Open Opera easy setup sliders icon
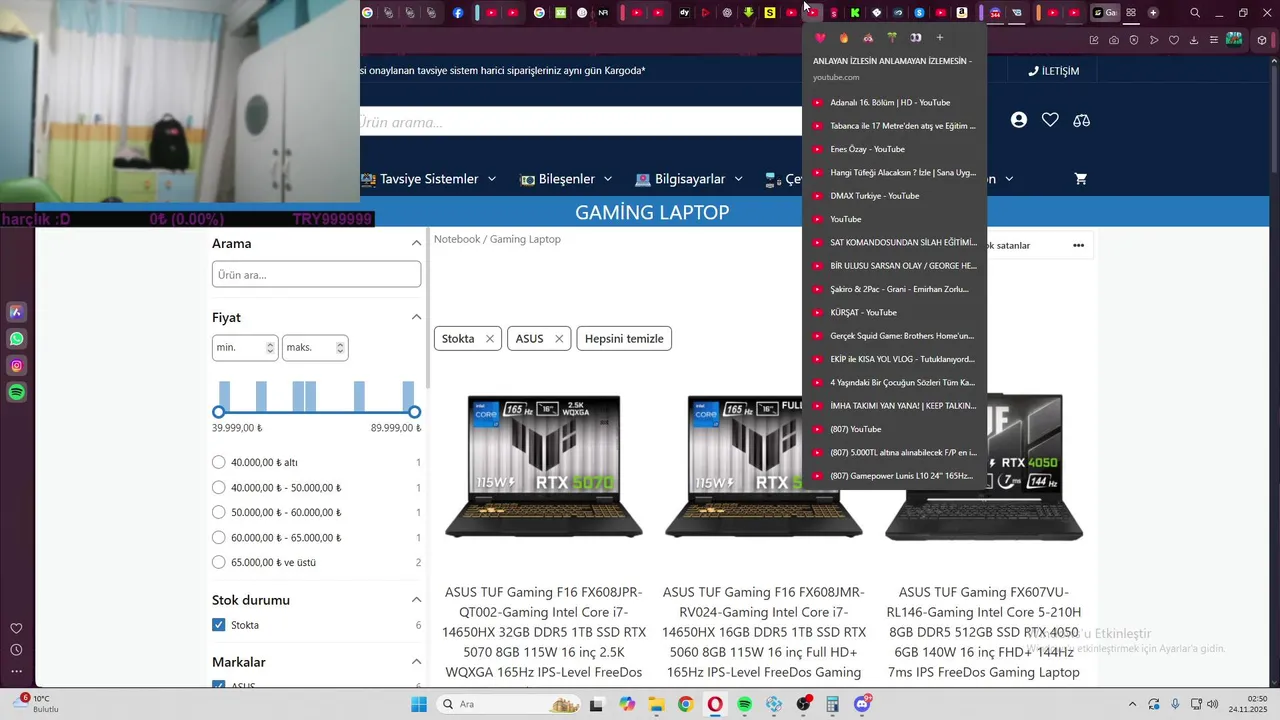This screenshot has width=1280, height=720. point(1214,40)
